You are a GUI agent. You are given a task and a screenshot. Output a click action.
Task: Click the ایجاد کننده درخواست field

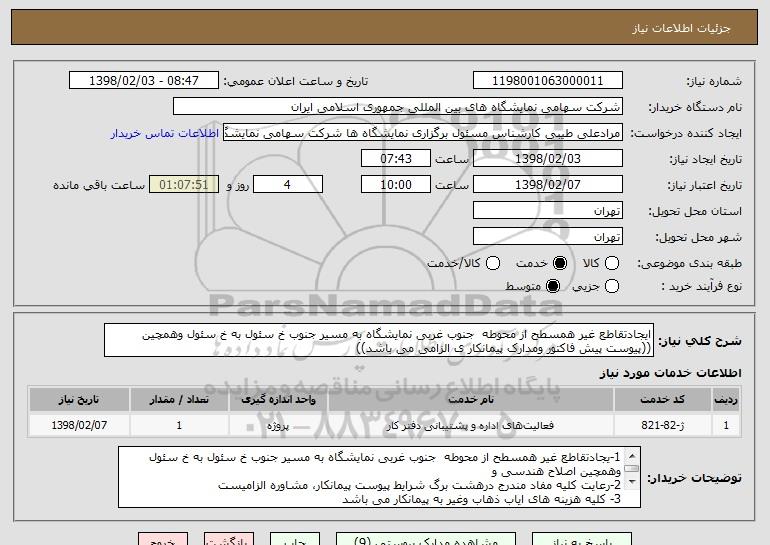coord(423,133)
